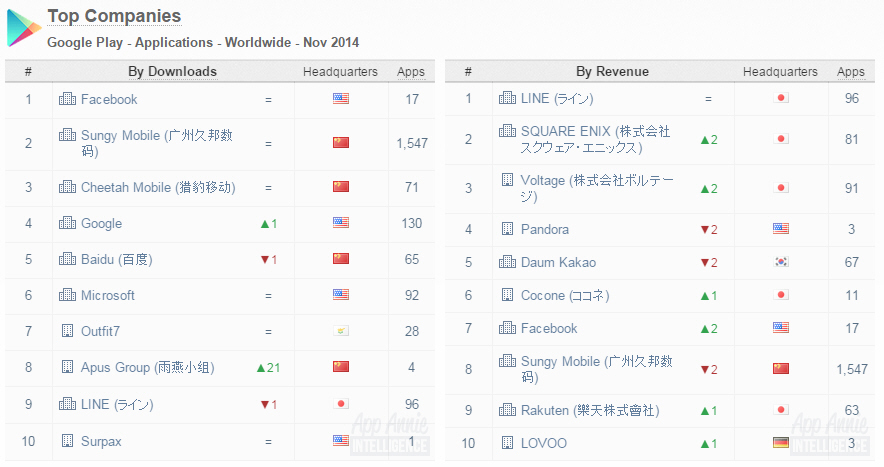The image size is (884, 467).
Task: Open the Surpax company link
Action: [101, 442]
